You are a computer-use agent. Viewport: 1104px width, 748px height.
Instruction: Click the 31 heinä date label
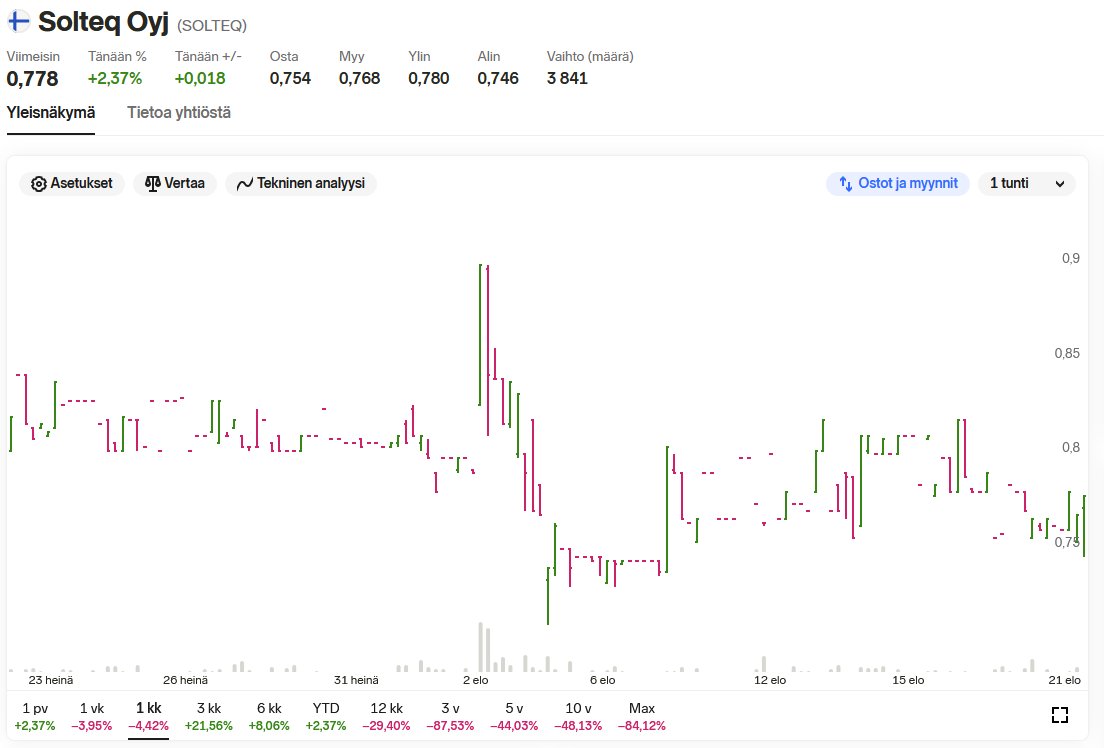(x=356, y=680)
